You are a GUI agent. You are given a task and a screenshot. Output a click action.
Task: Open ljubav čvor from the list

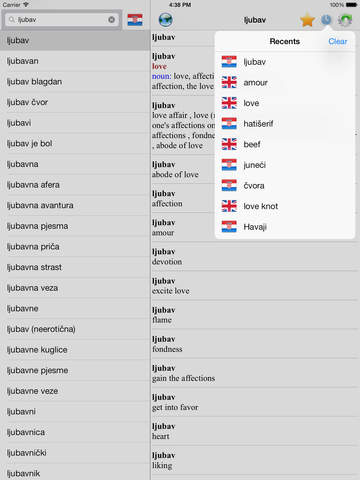(75, 102)
